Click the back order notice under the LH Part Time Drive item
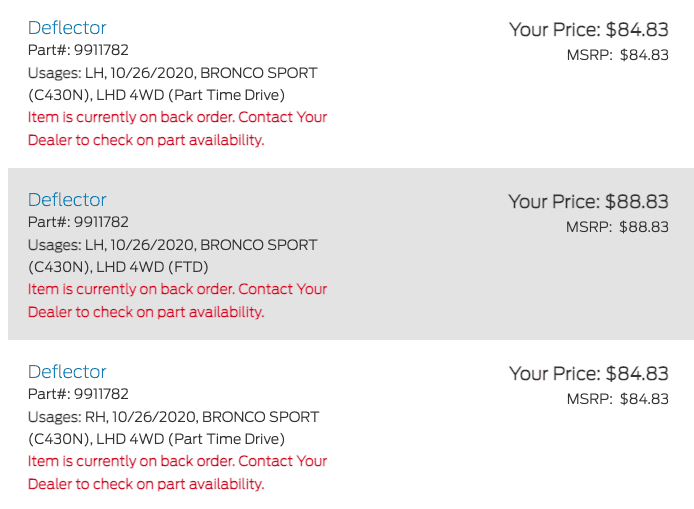Image resolution: width=694 pixels, height=509 pixels. click(x=177, y=128)
